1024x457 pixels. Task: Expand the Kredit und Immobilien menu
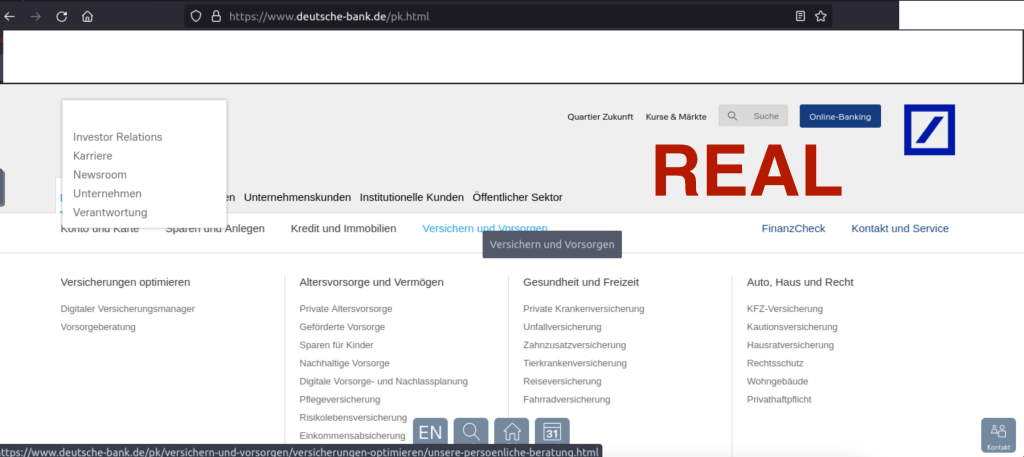[x=343, y=228]
